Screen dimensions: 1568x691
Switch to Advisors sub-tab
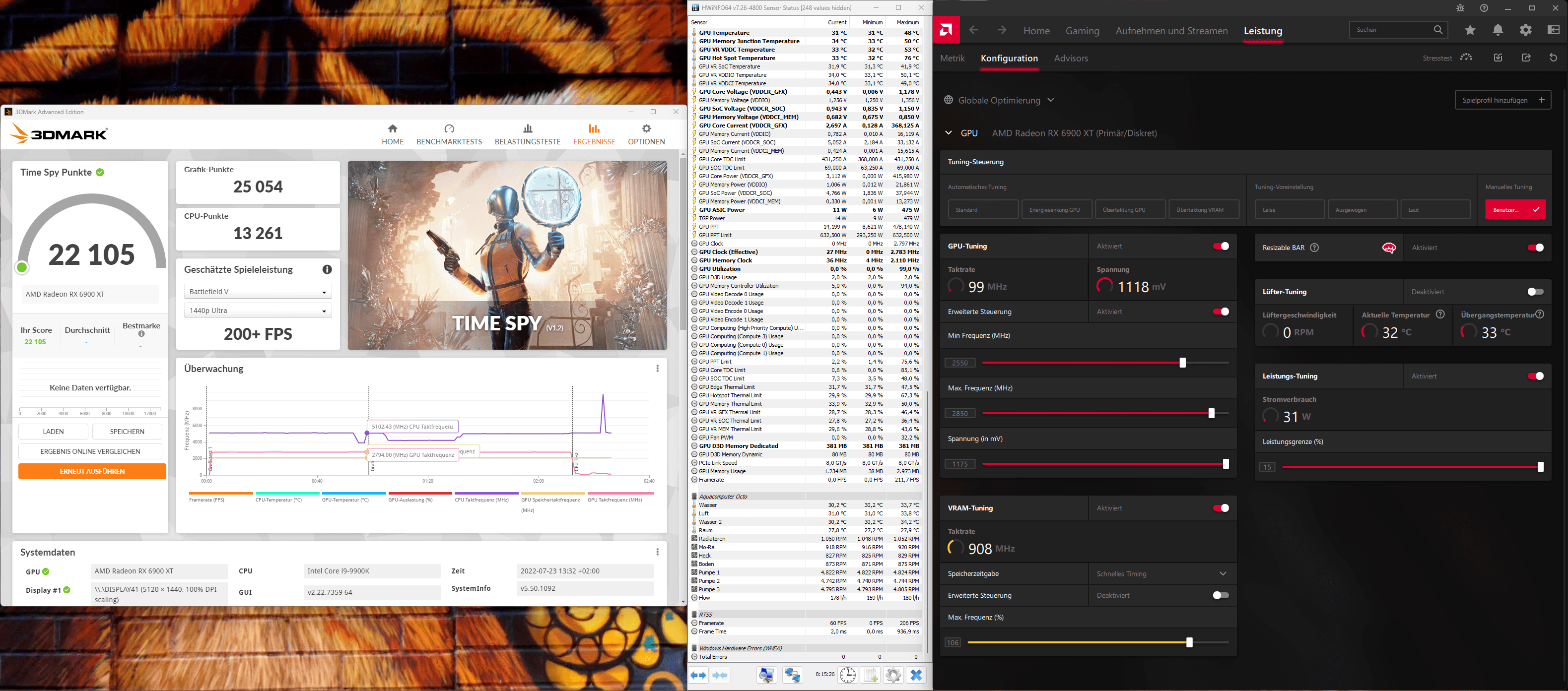point(1071,59)
